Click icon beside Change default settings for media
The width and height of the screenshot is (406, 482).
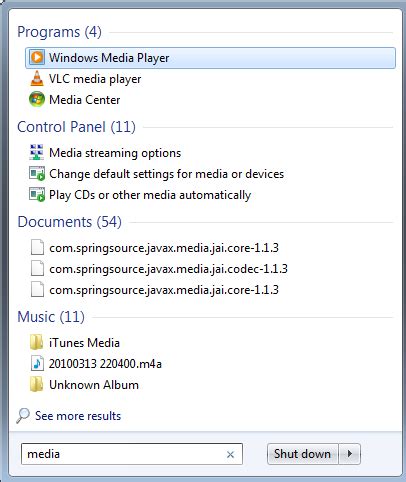[x=37, y=174]
